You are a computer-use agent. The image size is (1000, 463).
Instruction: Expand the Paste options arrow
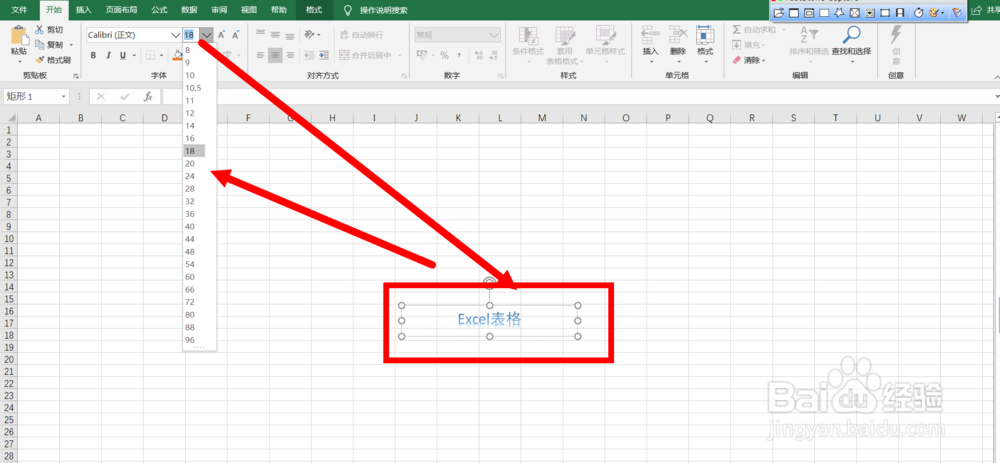(19, 62)
